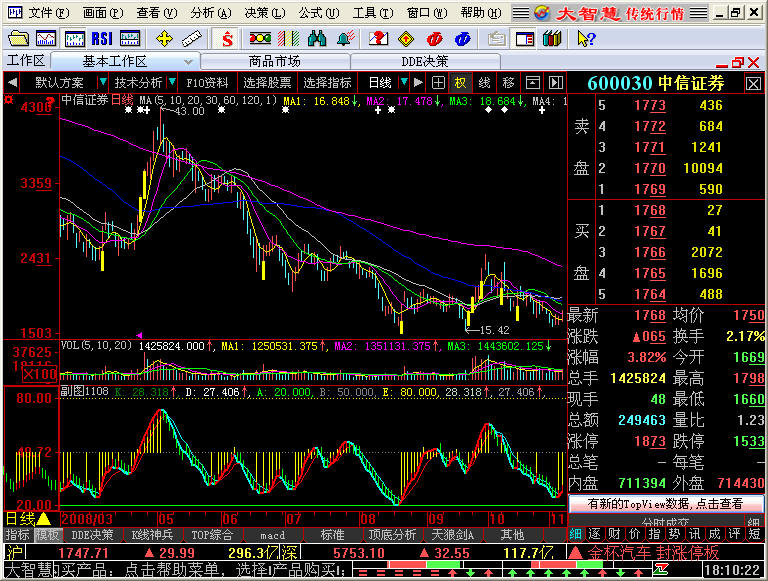Viewport: 768px width, 581px height.
Task: Open the 帮助(H) menu
Action: pyautogui.click(x=480, y=13)
